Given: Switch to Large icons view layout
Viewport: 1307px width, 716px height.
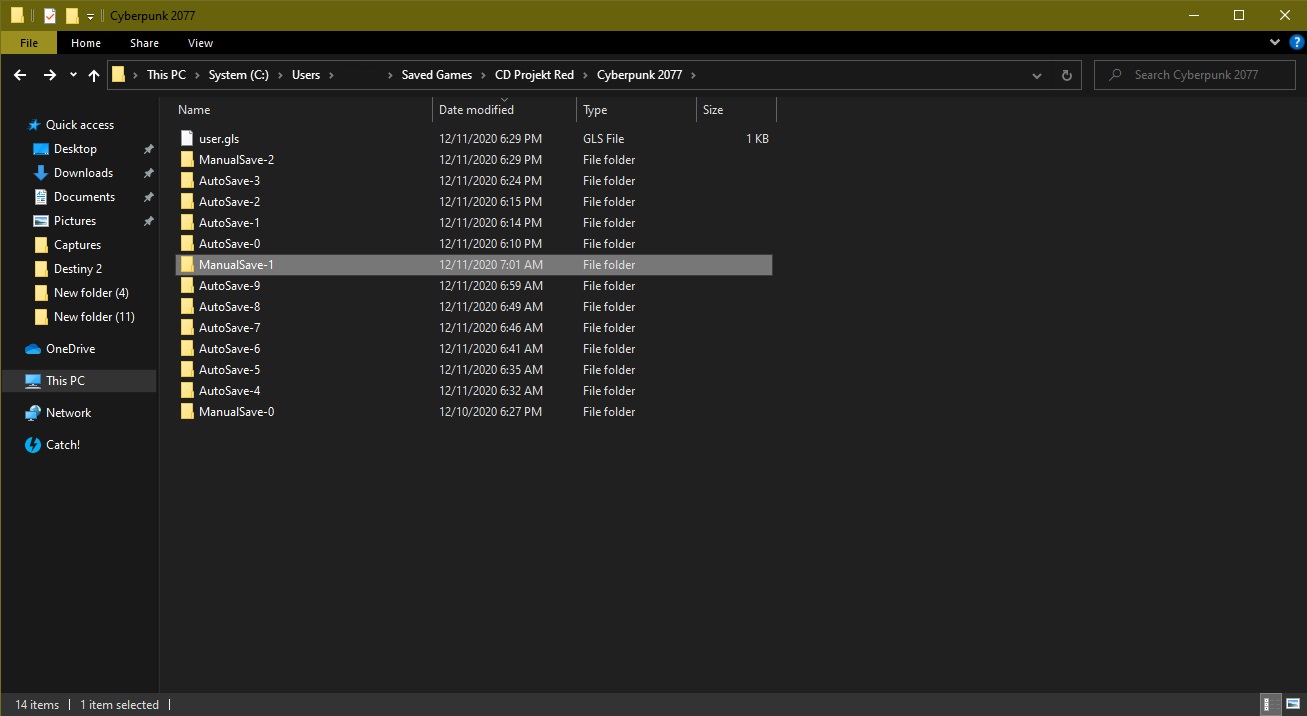Looking at the screenshot, I should 1291,704.
